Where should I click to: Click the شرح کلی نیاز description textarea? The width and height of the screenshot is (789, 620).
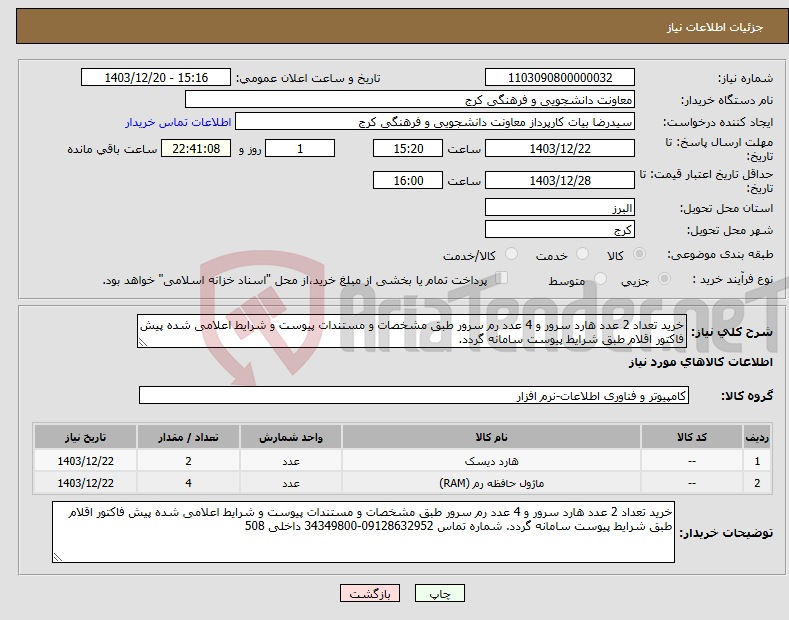[412, 331]
